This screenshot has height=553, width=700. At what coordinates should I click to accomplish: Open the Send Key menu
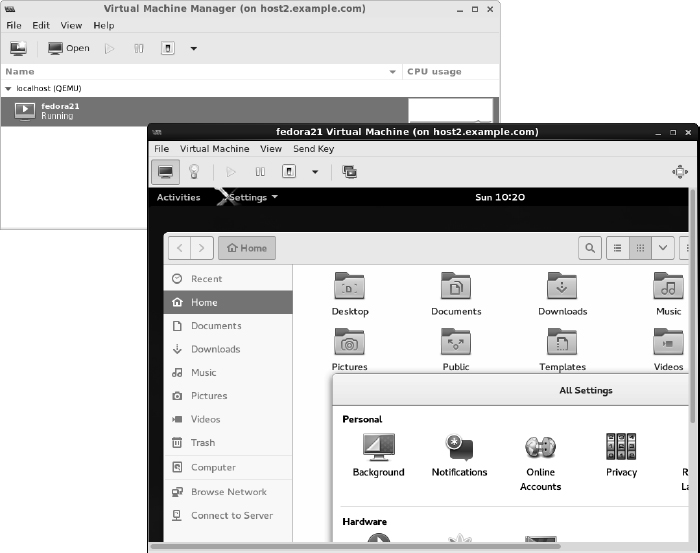pyautogui.click(x=313, y=149)
